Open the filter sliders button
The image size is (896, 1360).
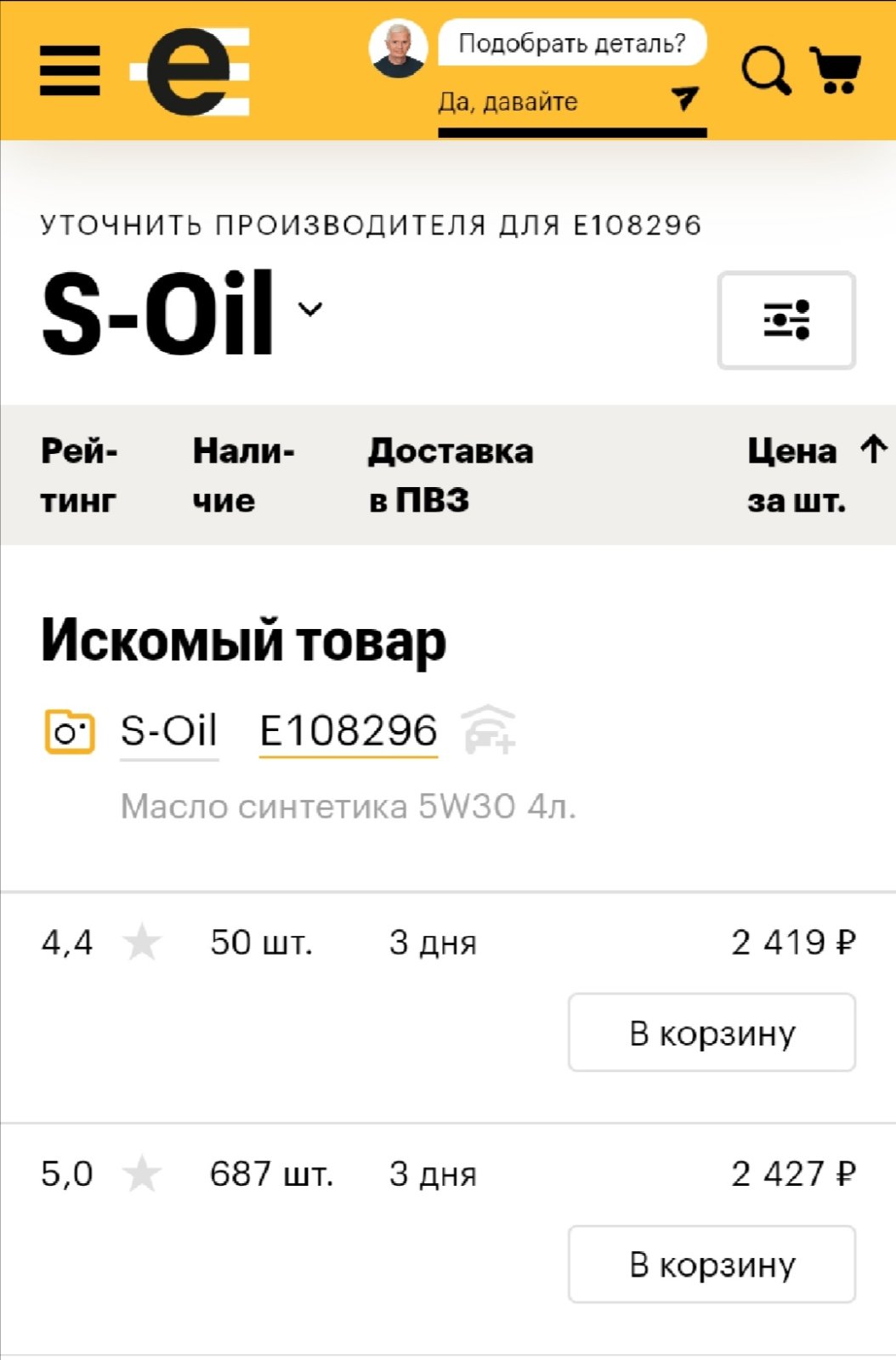[x=786, y=320]
